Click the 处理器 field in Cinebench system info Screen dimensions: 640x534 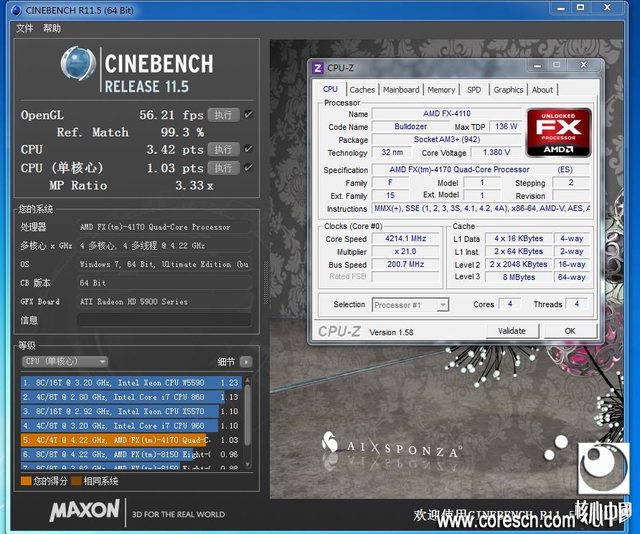pos(164,227)
